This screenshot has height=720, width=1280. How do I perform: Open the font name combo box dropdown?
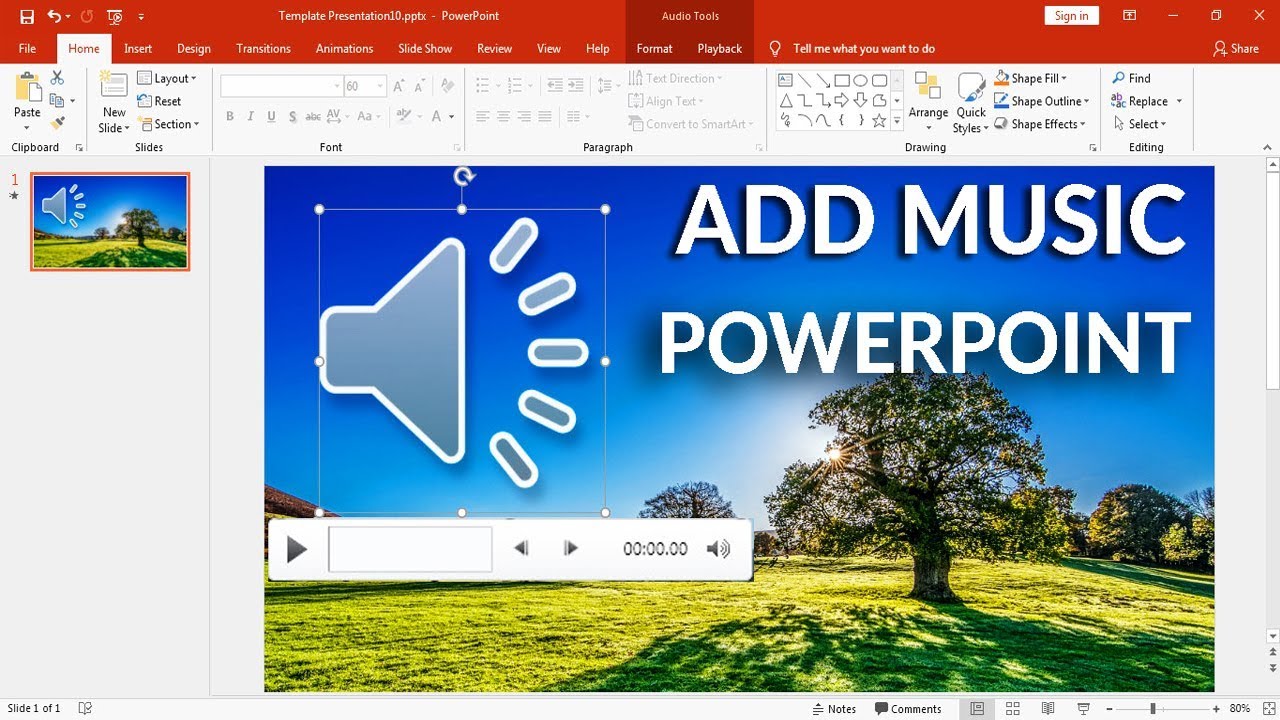[x=337, y=87]
